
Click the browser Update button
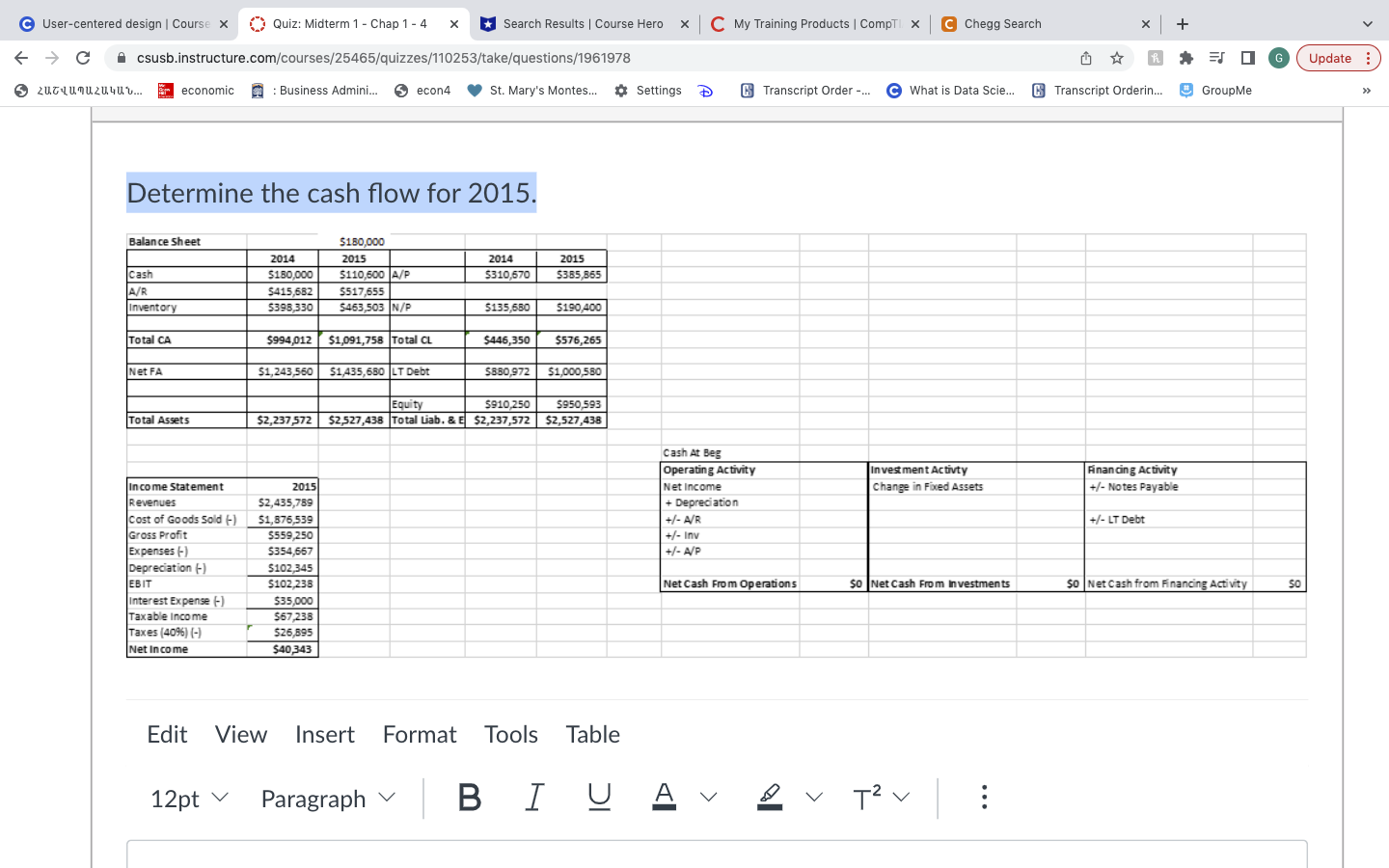click(1330, 58)
